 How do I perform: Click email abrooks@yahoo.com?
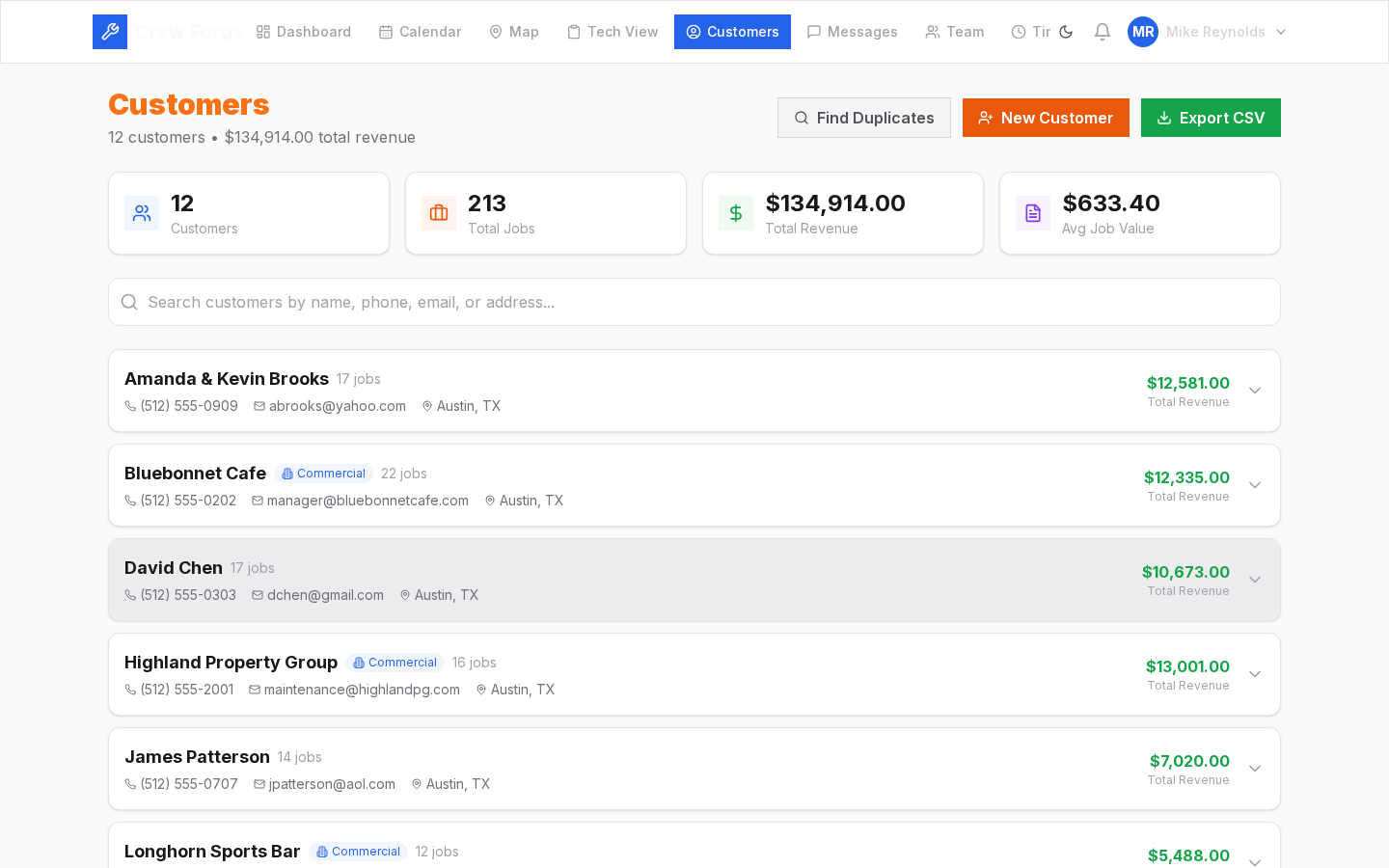point(338,406)
